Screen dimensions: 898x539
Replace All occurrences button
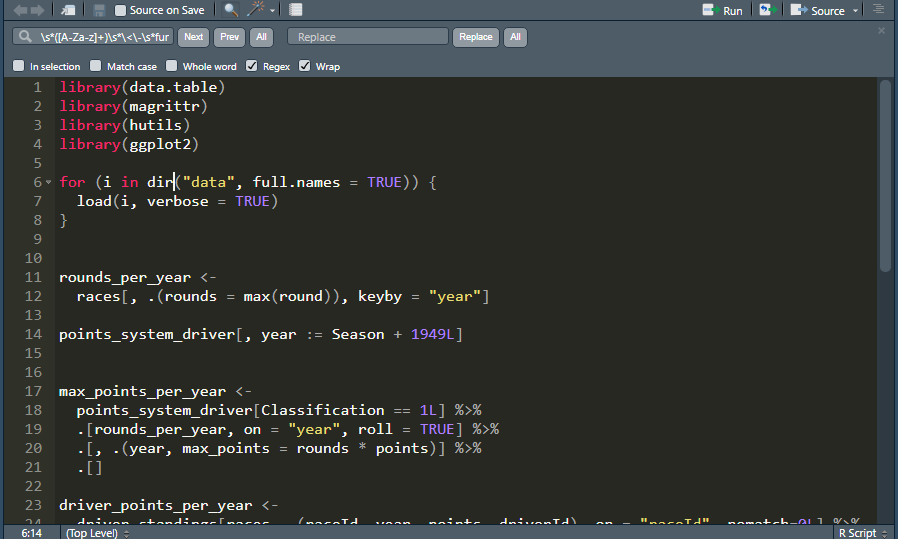click(515, 37)
